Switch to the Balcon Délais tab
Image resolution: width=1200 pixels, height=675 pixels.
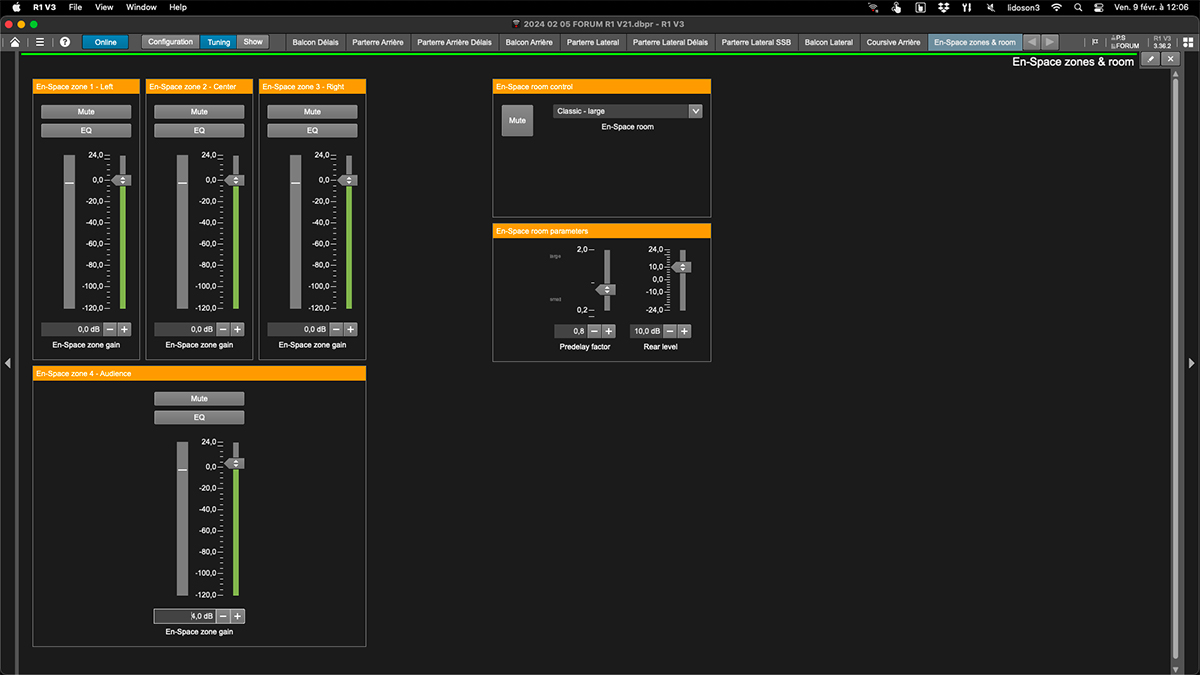(315, 42)
